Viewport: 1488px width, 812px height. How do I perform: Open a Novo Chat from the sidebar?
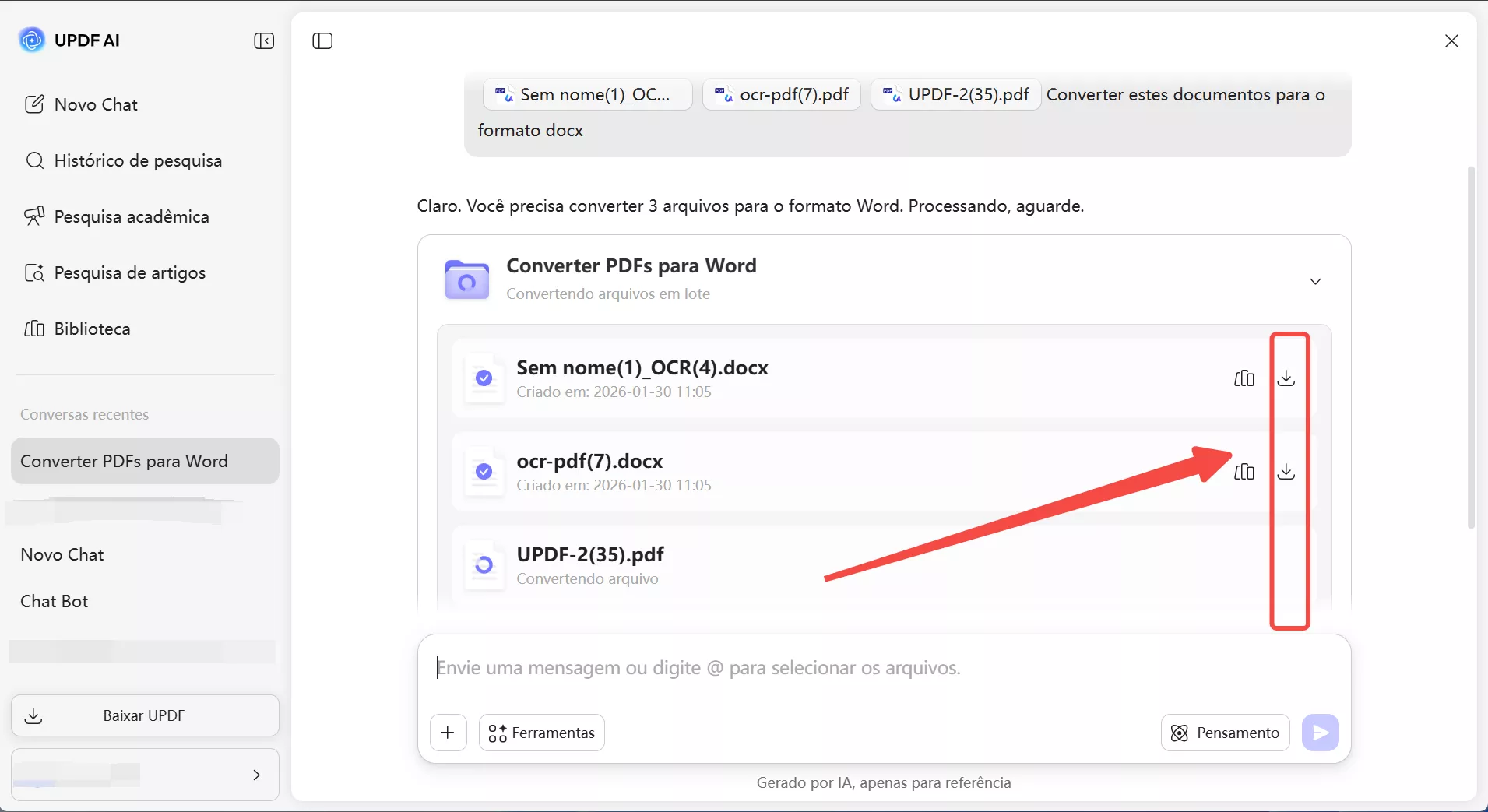click(95, 104)
